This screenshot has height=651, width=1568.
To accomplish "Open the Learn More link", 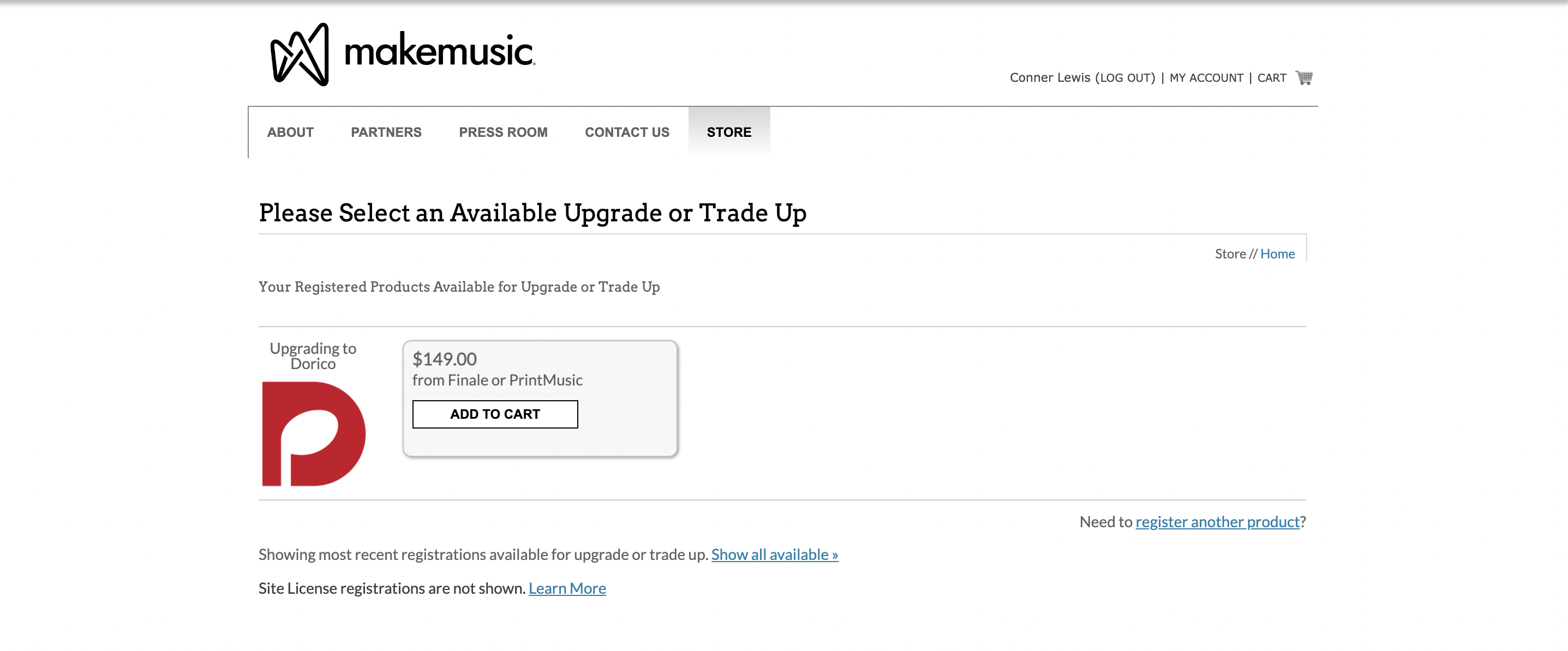I will pyautogui.click(x=567, y=588).
